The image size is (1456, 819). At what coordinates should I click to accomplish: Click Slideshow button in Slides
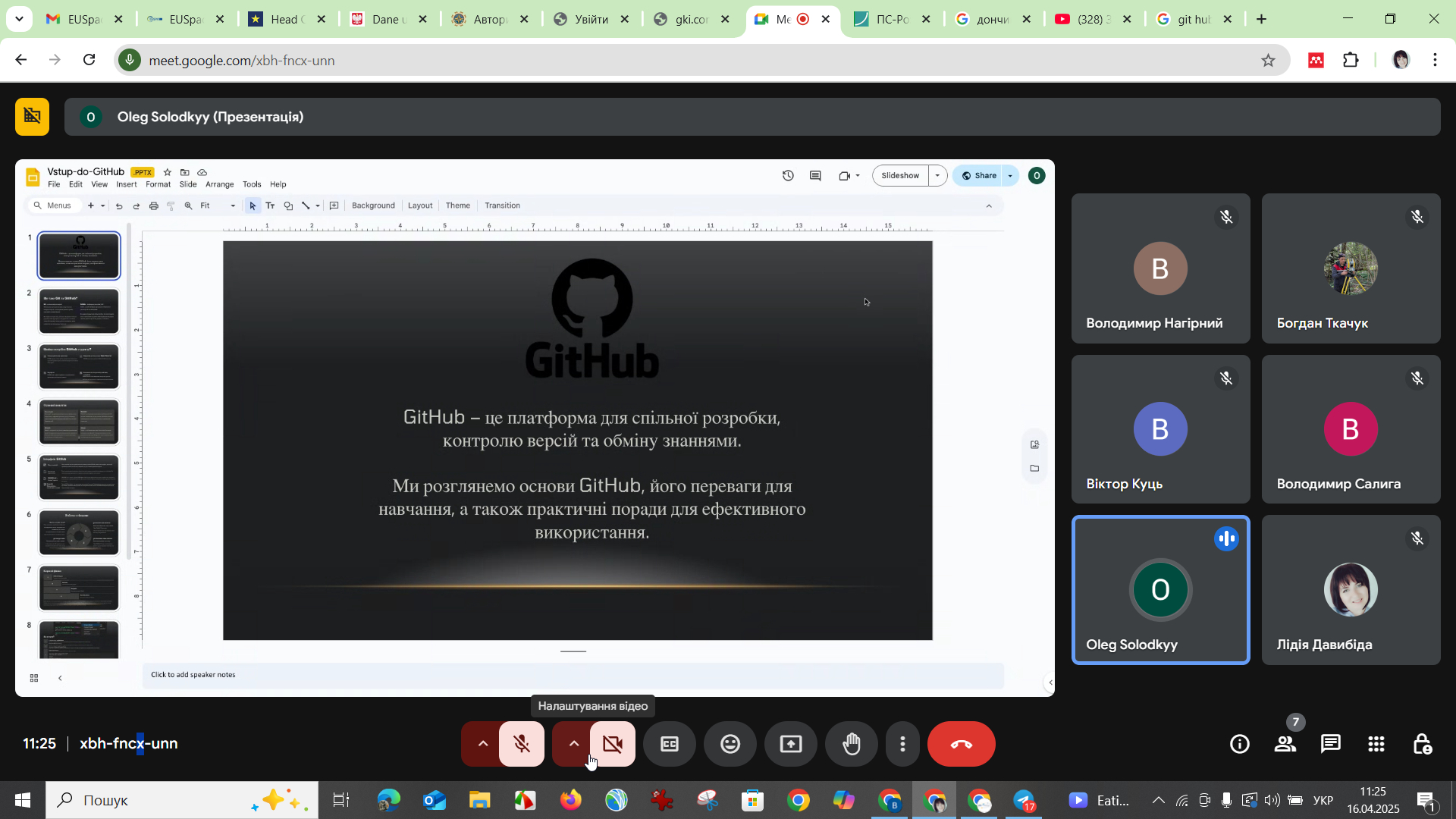click(x=900, y=175)
